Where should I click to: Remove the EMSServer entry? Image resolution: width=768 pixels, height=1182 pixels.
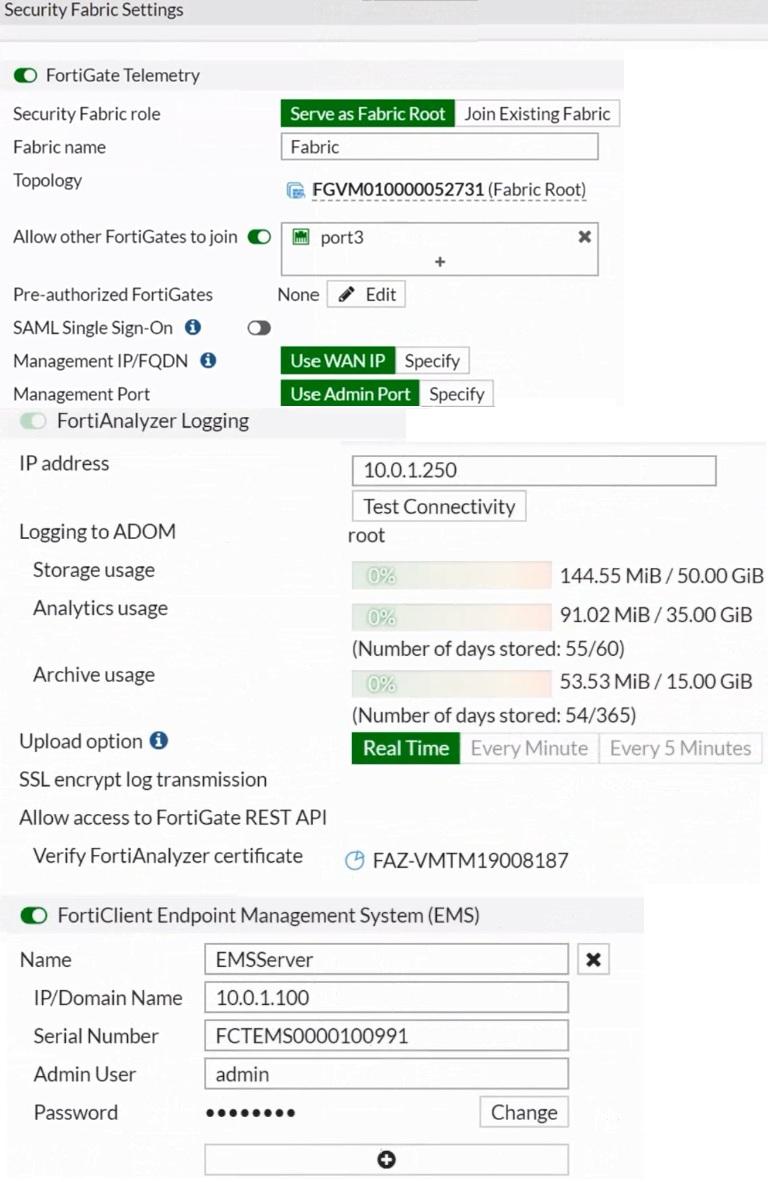click(593, 960)
